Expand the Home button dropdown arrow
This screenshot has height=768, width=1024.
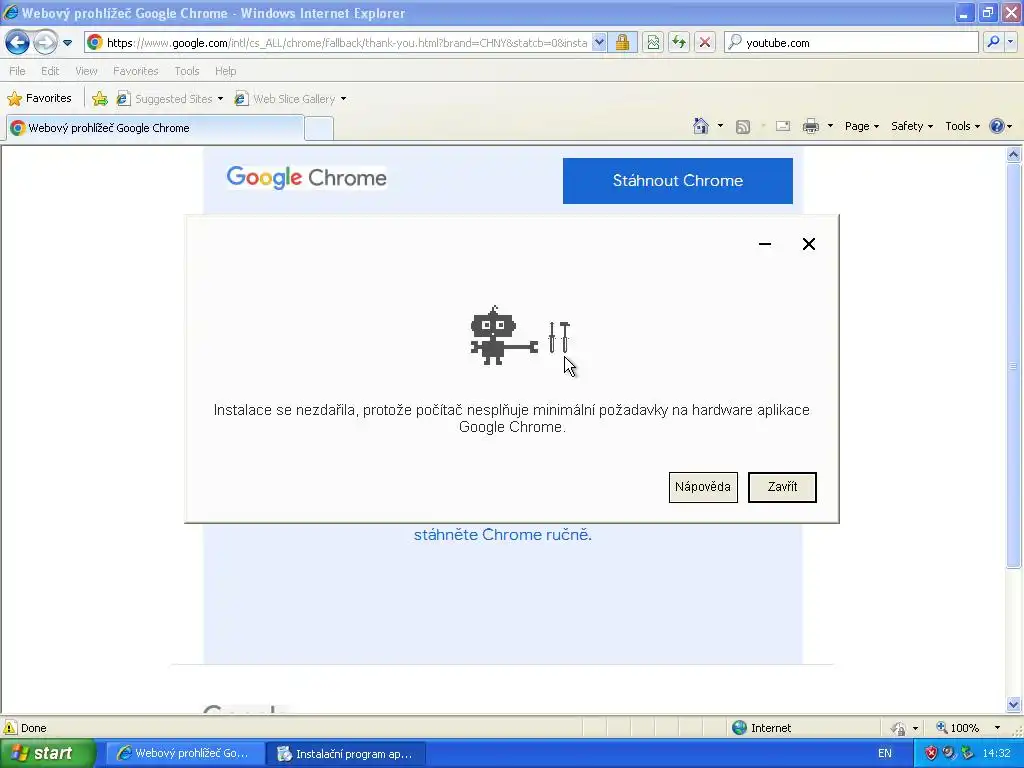pyautogui.click(x=720, y=126)
